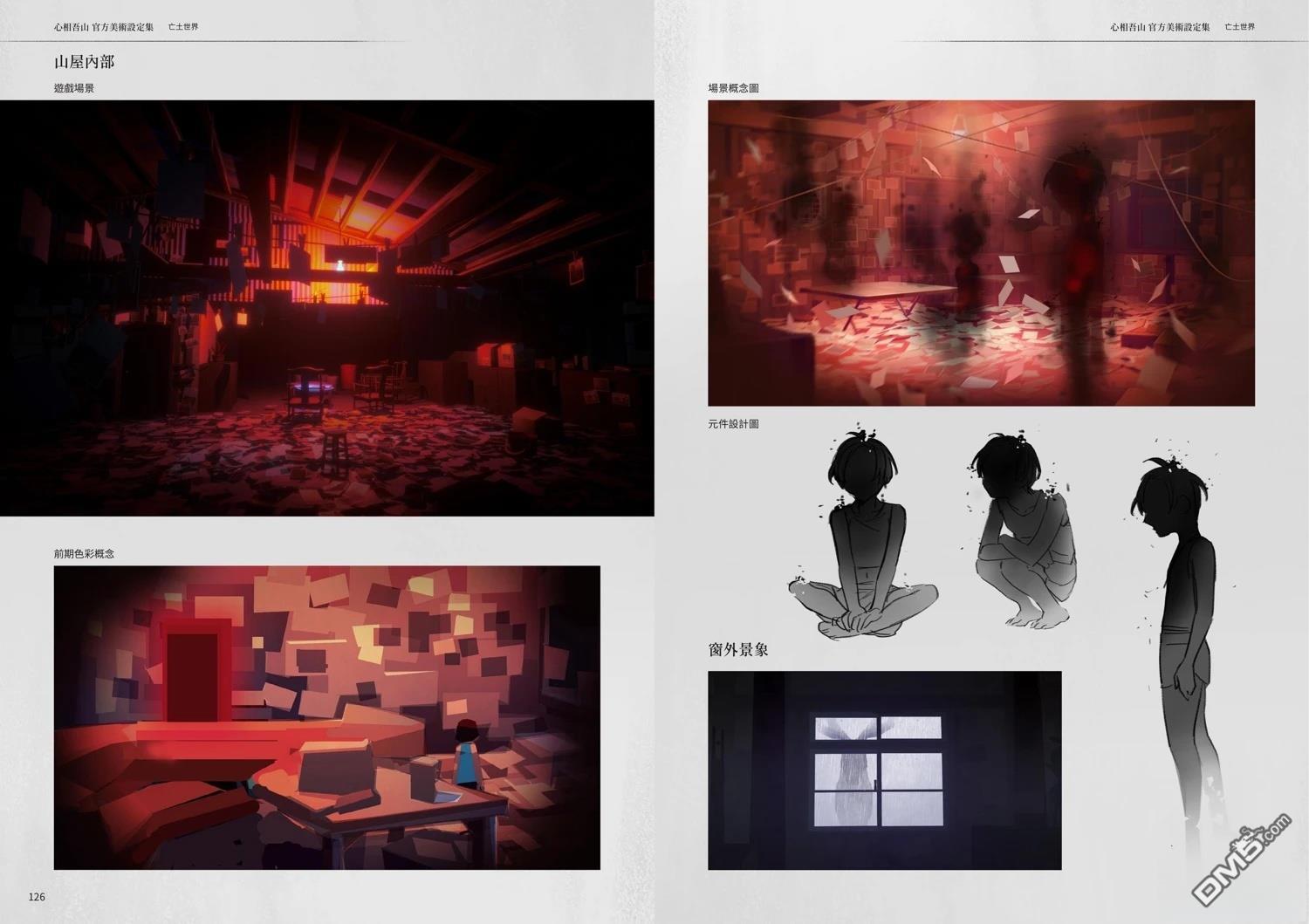Click the page number 126

pyautogui.click(x=37, y=897)
